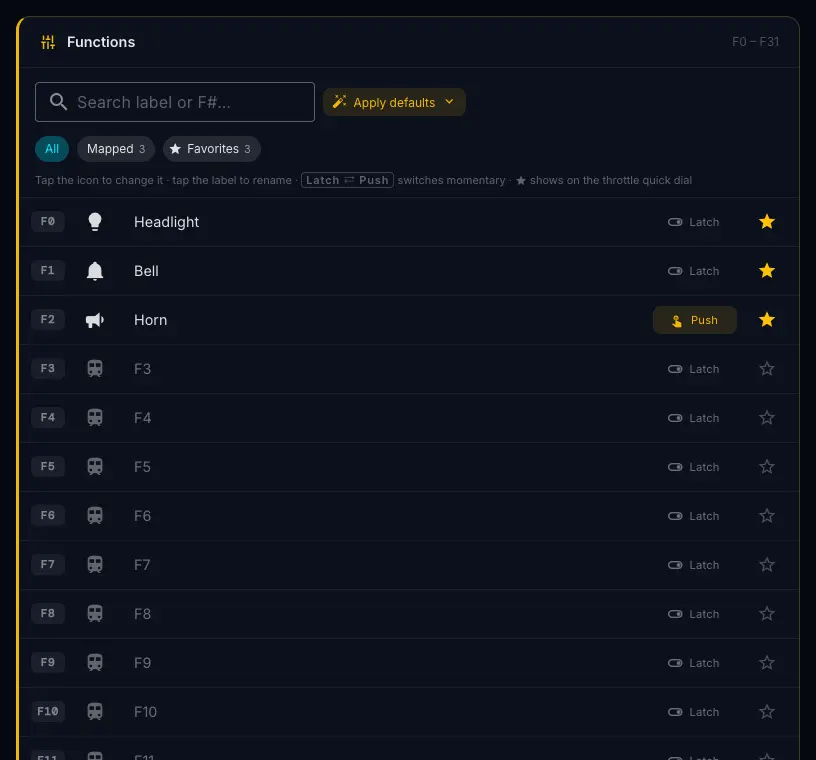
Task: Favorite F5 with its star
Action: click(767, 466)
